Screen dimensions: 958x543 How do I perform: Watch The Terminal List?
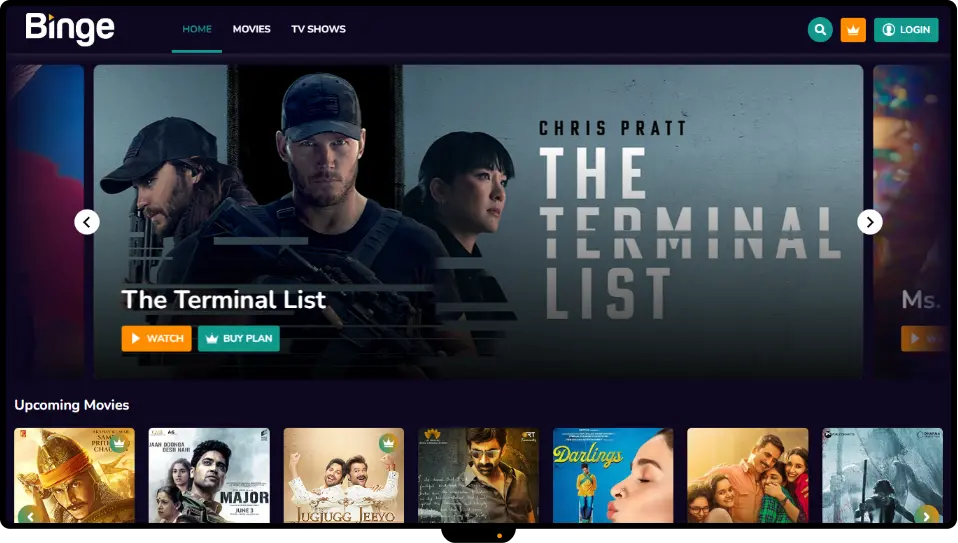(156, 338)
